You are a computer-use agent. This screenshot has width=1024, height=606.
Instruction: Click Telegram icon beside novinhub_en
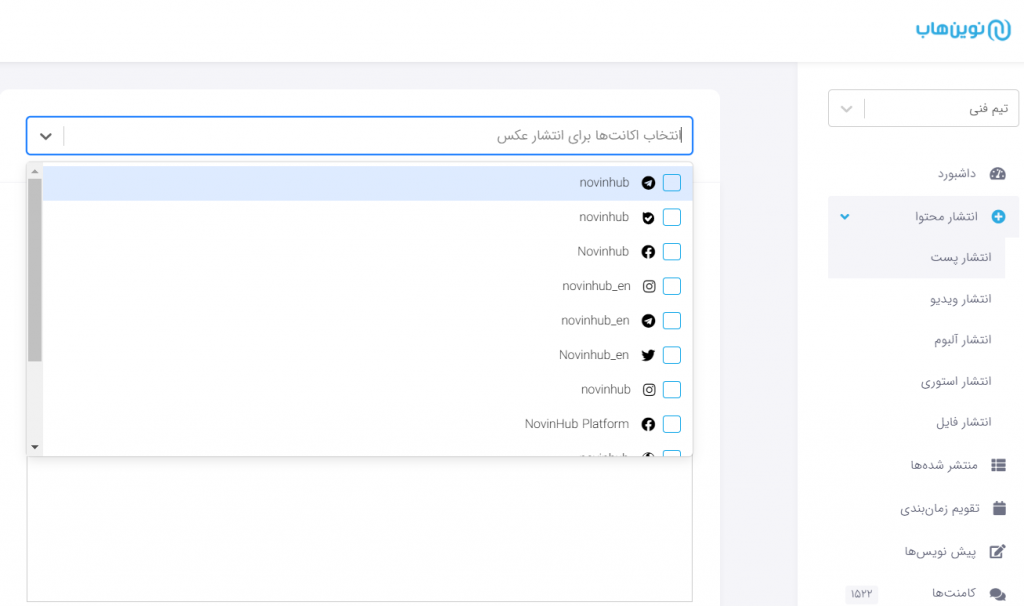648,321
